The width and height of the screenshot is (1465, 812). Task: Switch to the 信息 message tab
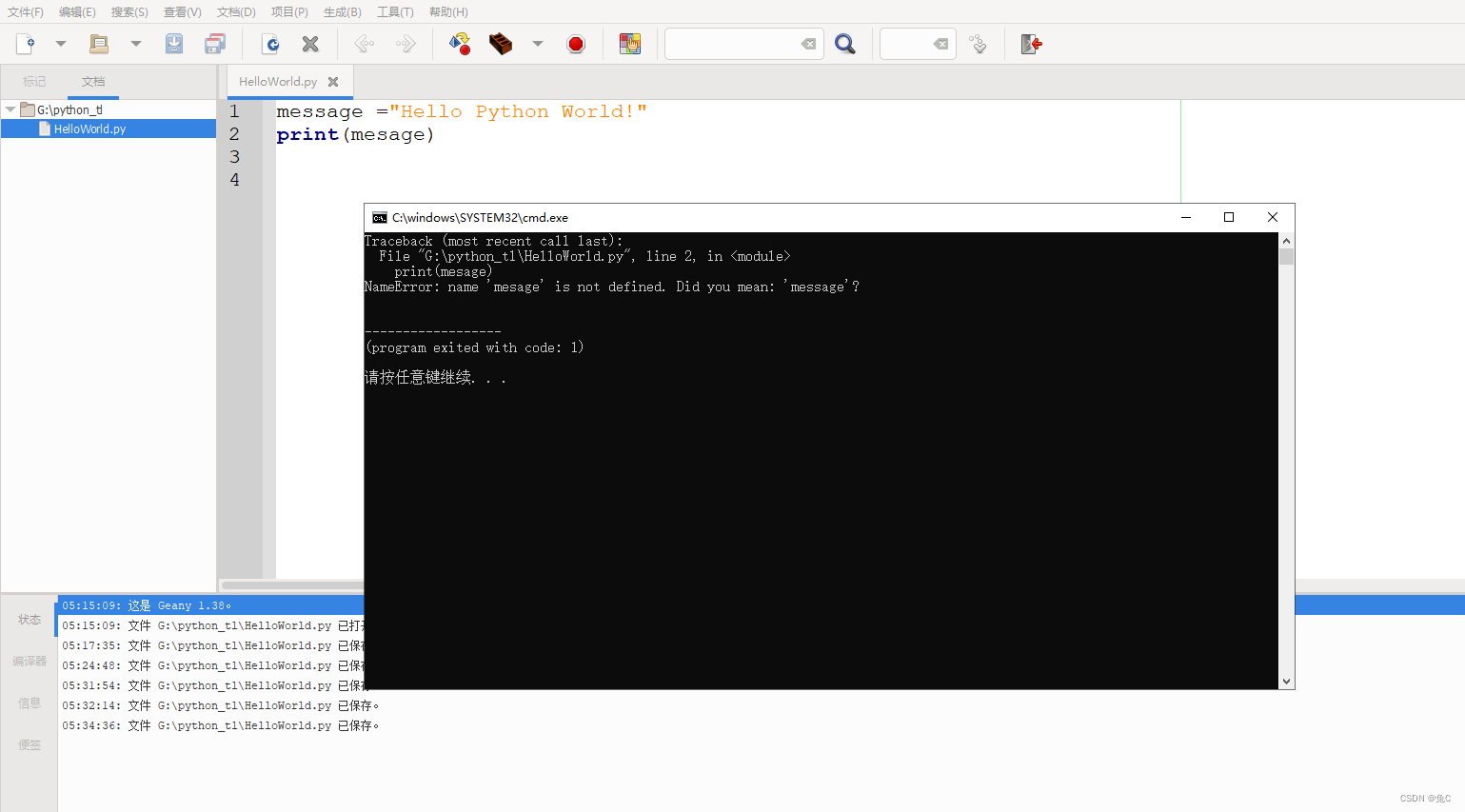pos(30,703)
